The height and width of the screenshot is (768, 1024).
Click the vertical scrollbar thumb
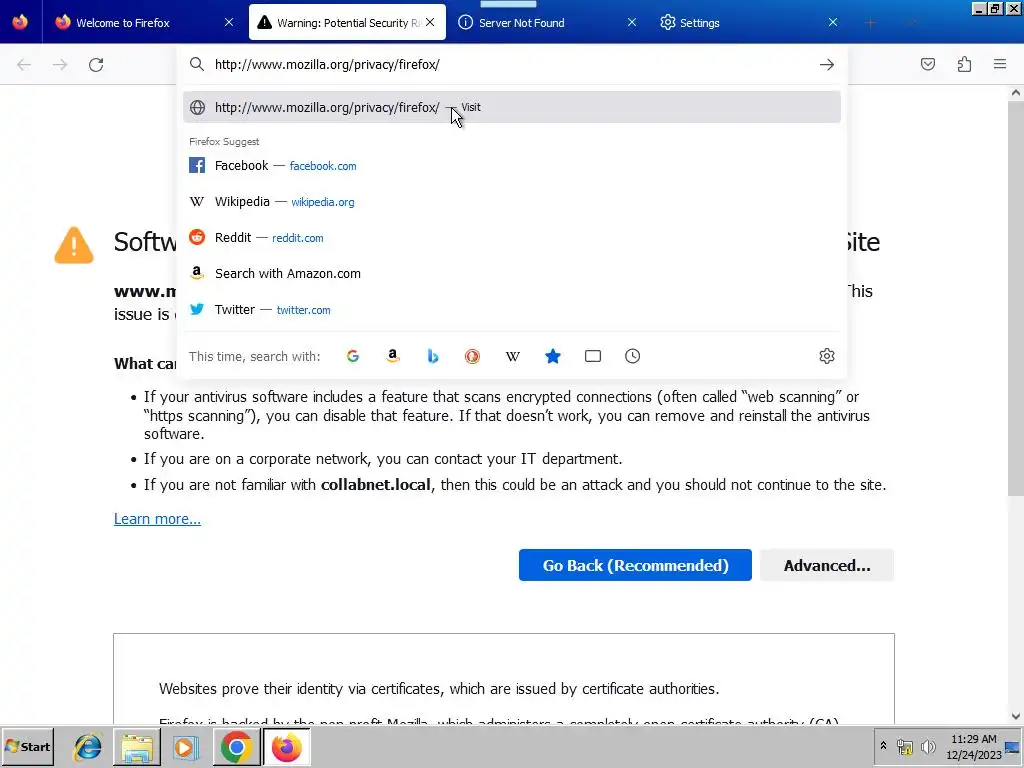(x=1016, y=298)
